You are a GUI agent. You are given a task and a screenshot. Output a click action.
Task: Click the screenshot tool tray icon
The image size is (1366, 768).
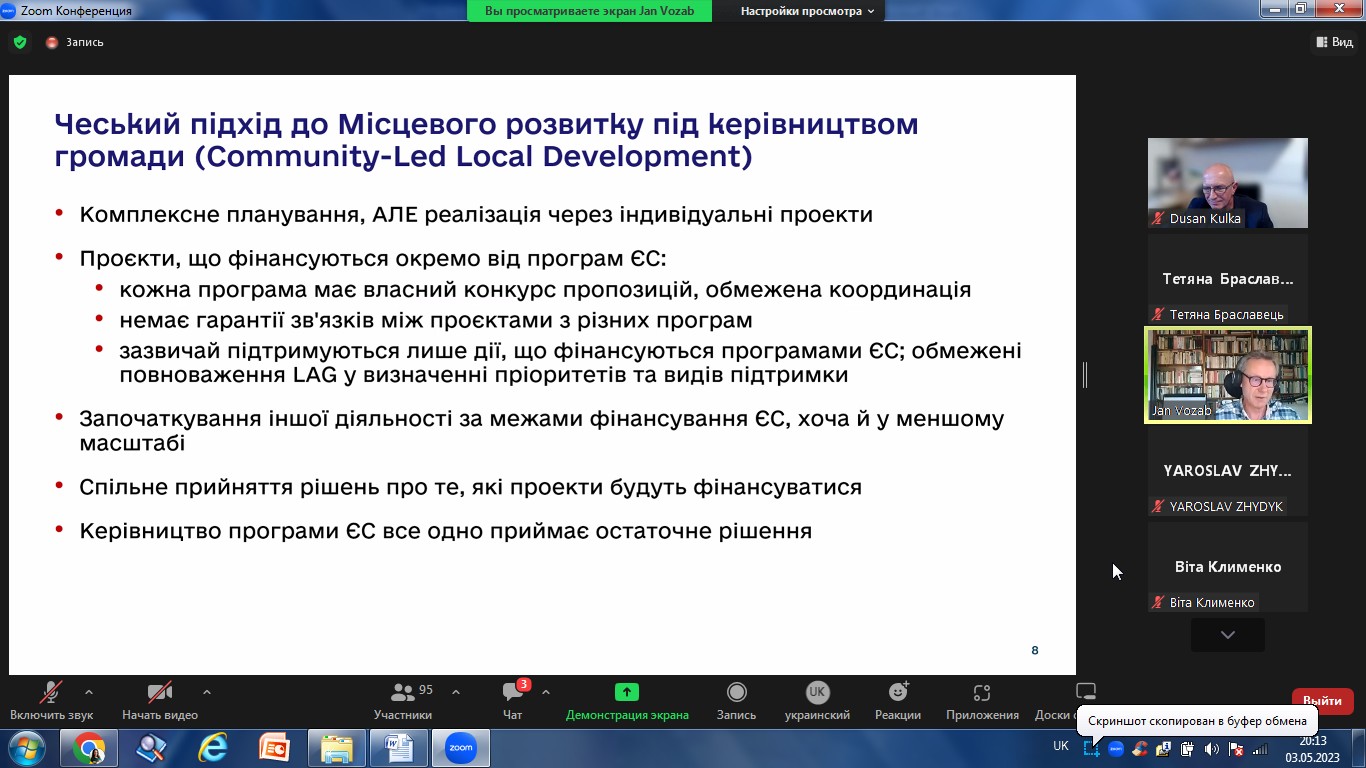(1092, 749)
